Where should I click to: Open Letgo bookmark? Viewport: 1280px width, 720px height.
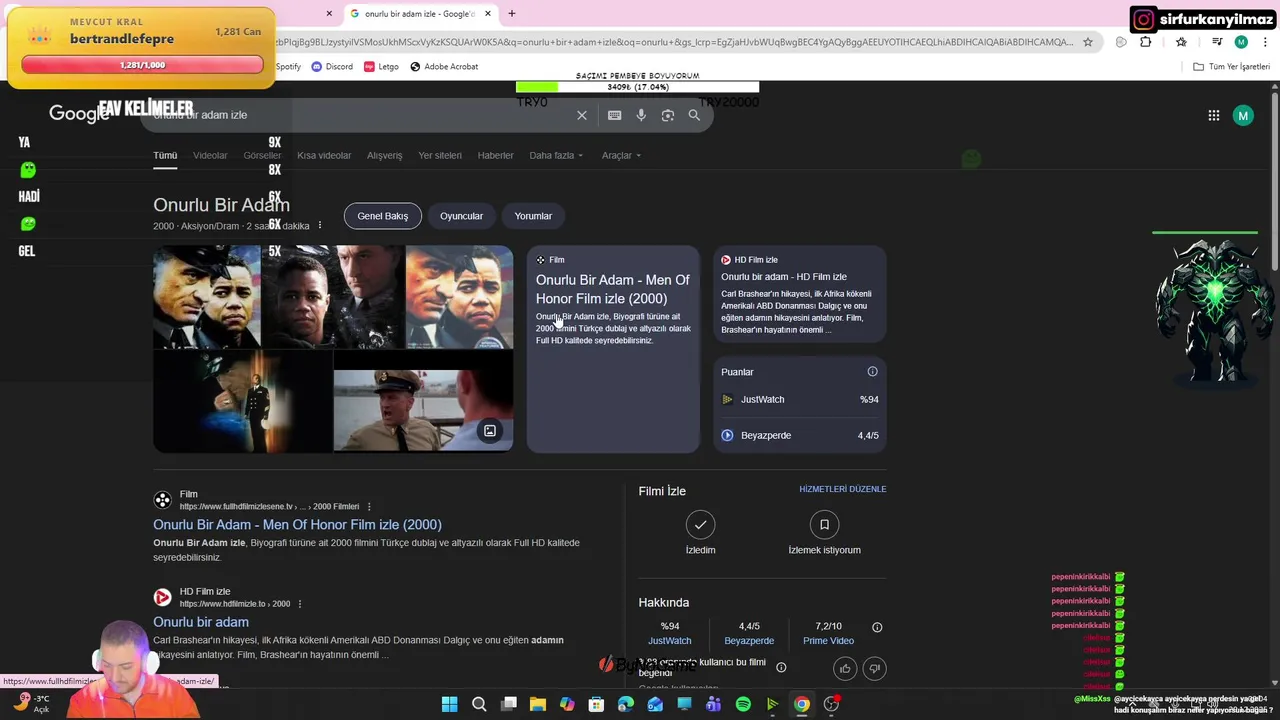click(x=381, y=66)
